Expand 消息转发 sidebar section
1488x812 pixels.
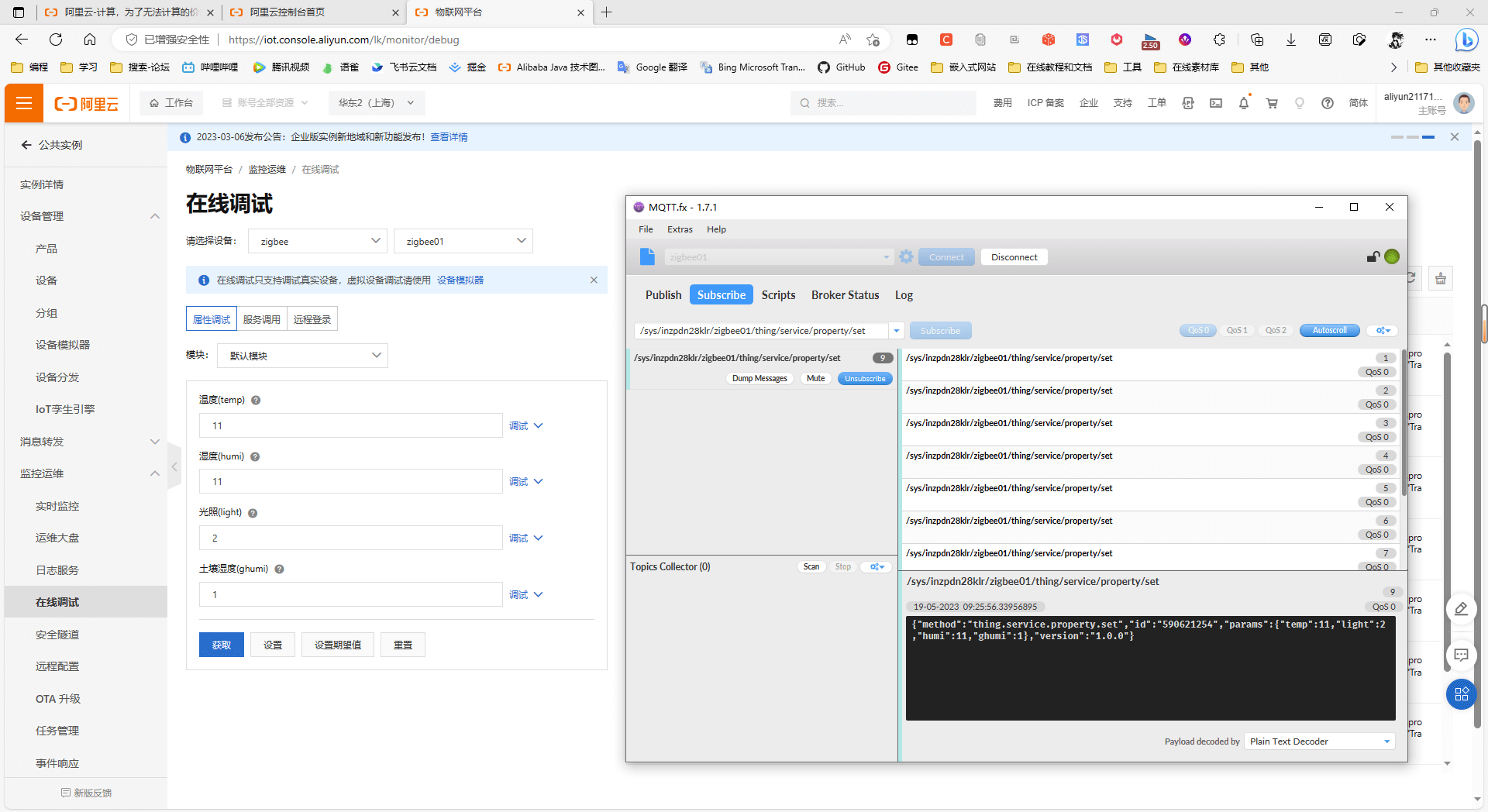pyautogui.click(x=155, y=442)
